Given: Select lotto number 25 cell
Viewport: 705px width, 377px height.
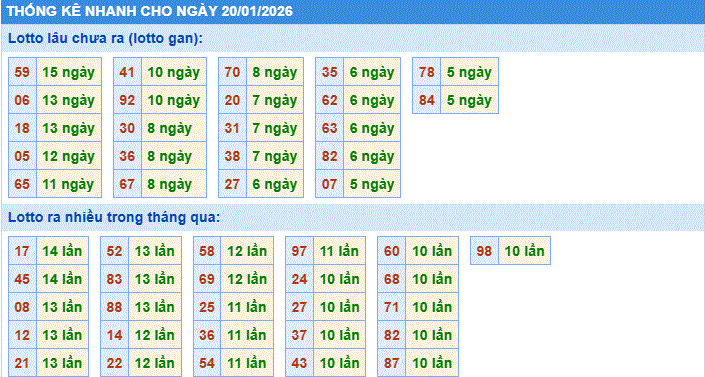Looking at the screenshot, I should [207, 307].
